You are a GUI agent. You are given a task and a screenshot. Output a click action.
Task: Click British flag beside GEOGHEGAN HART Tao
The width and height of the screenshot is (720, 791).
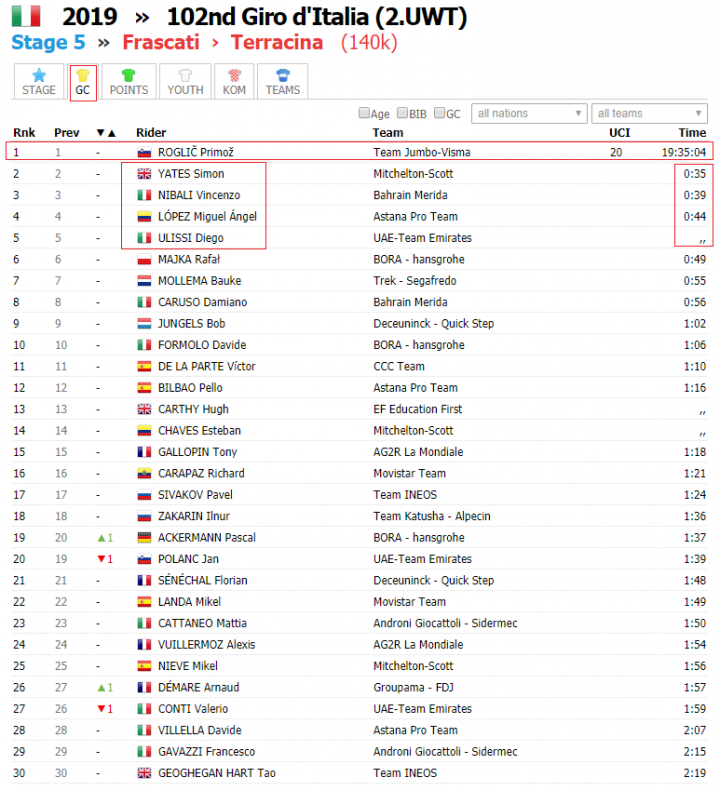coord(144,773)
